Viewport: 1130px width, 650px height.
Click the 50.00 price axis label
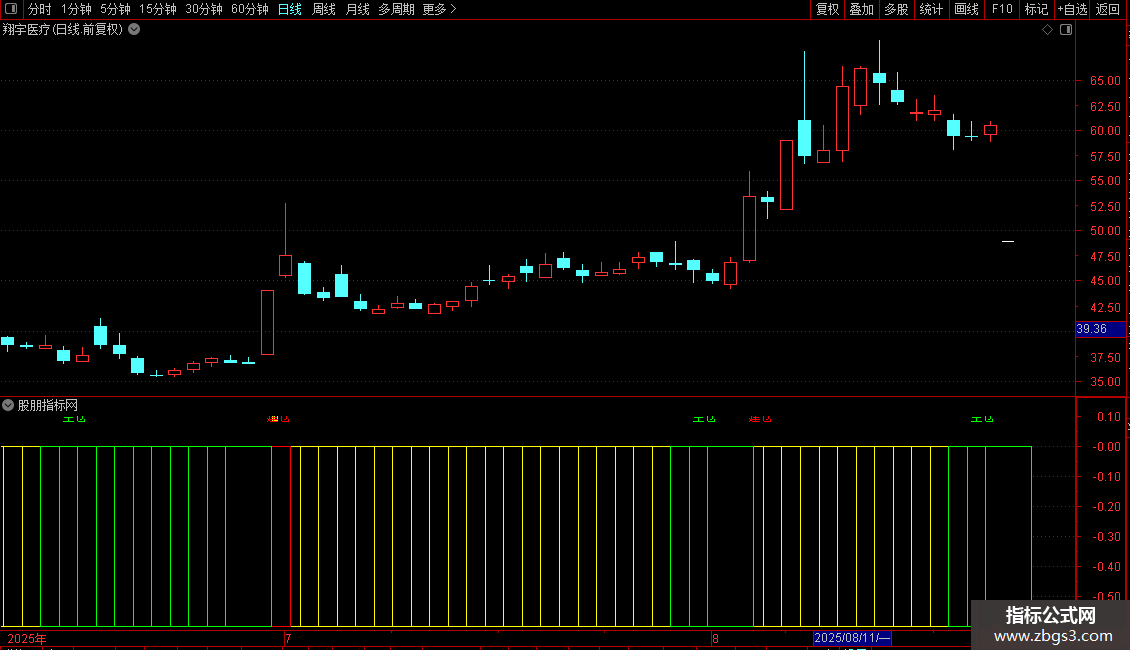pyautogui.click(x=1105, y=231)
